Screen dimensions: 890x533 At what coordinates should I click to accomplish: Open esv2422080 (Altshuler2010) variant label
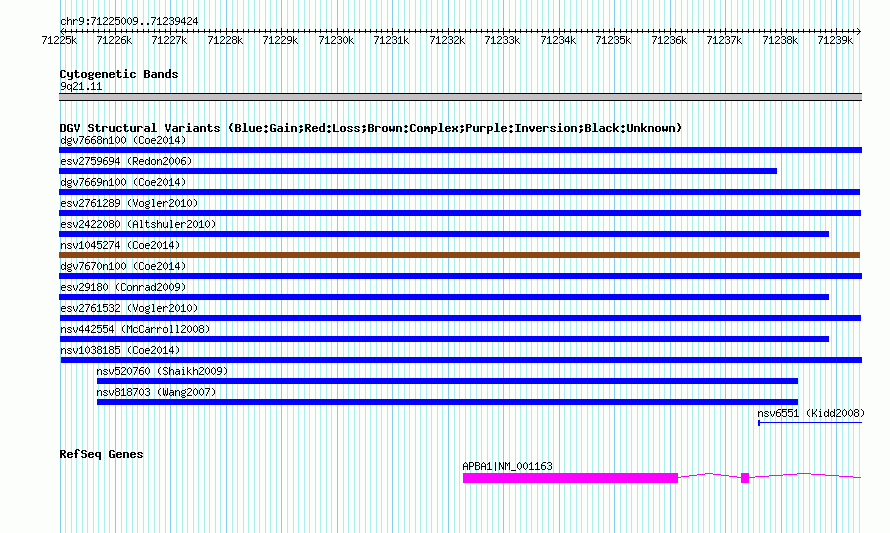138,224
